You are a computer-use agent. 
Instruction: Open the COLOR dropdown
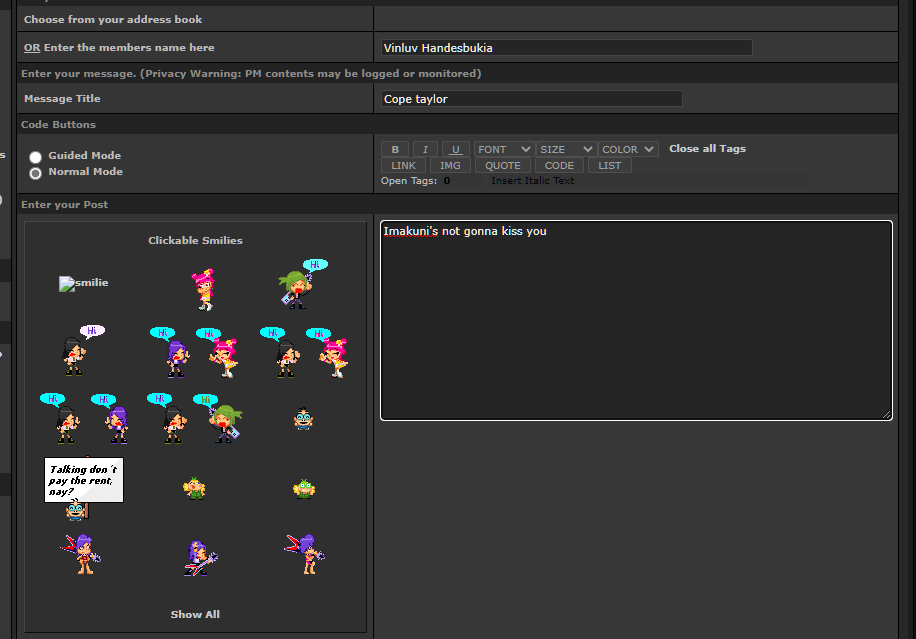click(628, 150)
